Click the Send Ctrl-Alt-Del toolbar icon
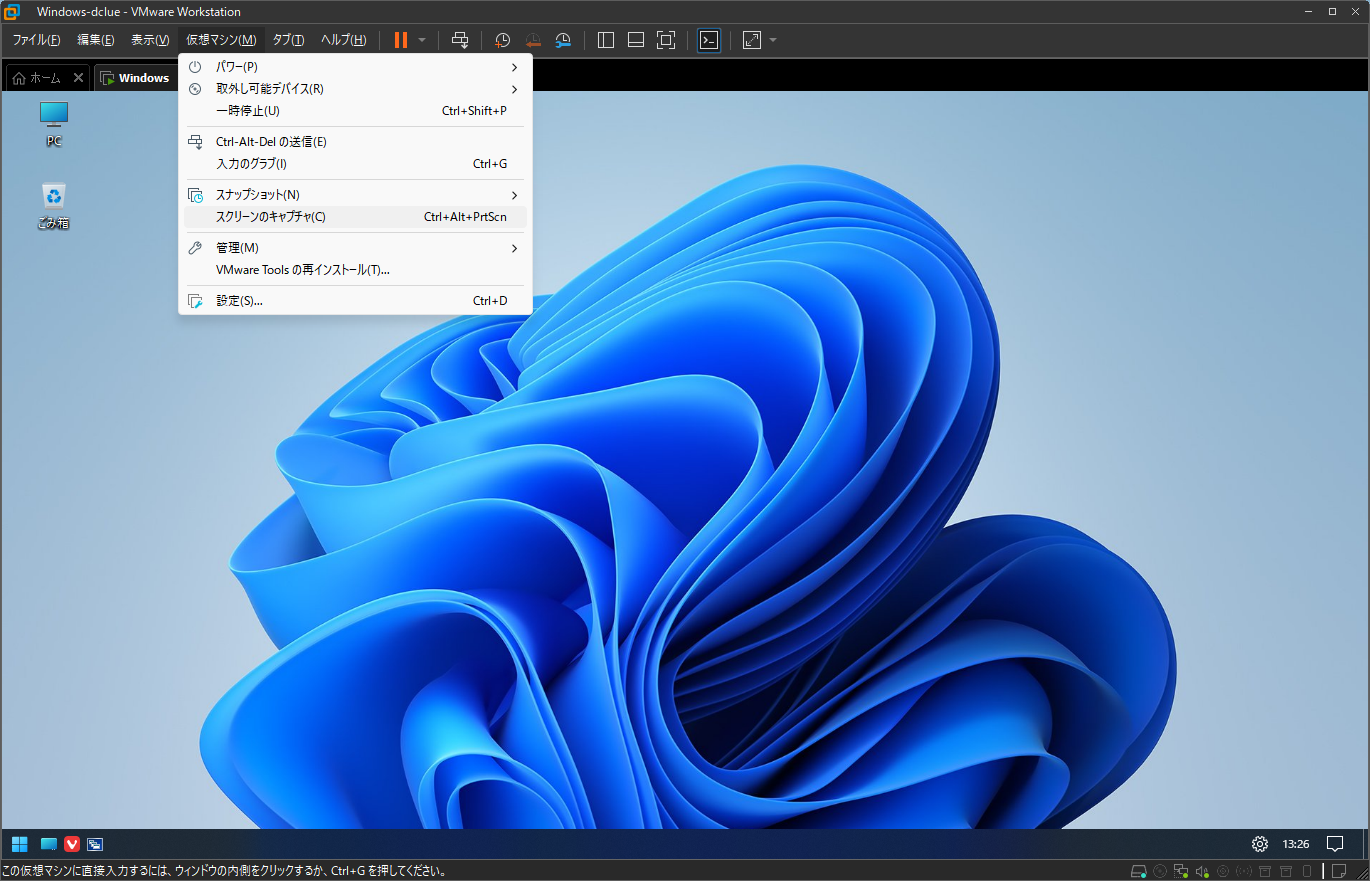The height and width of the screenshot is (881, 1370). coord(460,40)
